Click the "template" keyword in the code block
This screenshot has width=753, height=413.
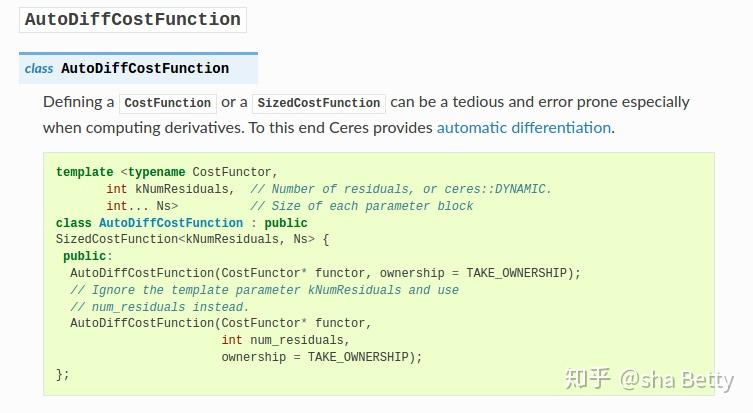[85, 172]
